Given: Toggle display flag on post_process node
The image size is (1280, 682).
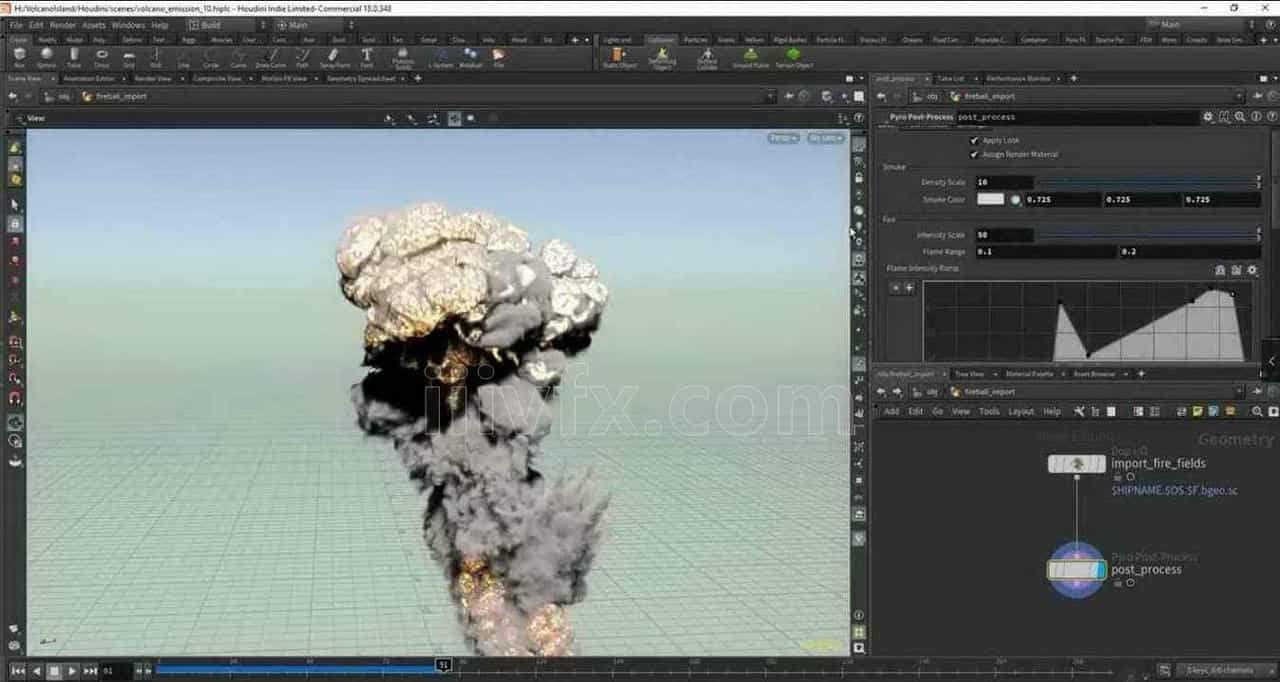Looking at the screenshot, I should pyautogui.click(x=1099, y=570).
